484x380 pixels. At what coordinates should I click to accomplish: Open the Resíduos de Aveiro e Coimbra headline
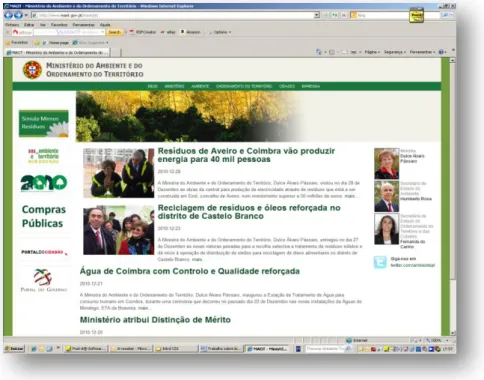pyautogui.click(x=246, y=155)
